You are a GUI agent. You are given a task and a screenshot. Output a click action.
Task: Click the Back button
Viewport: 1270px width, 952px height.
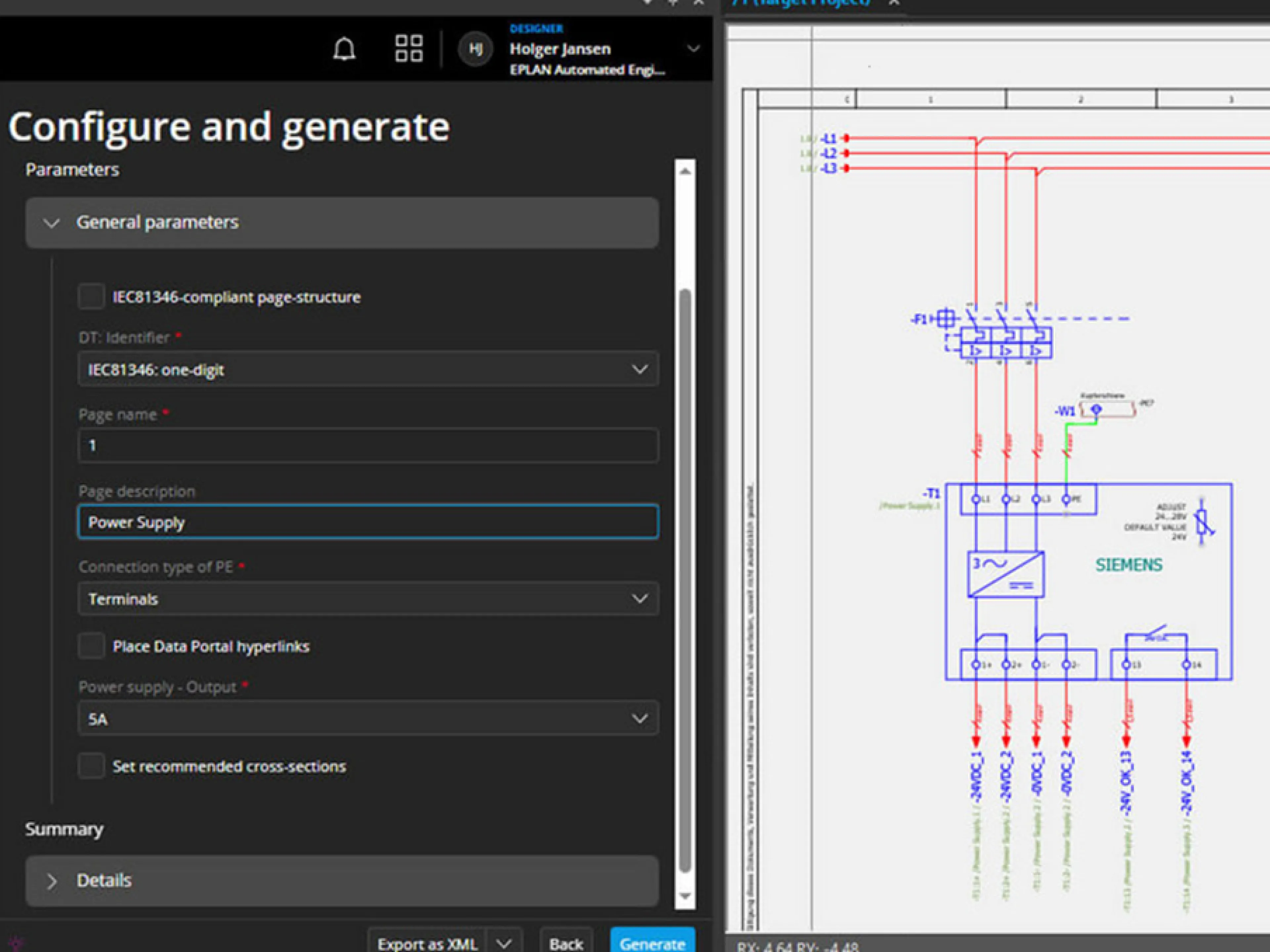coord(566,943)
